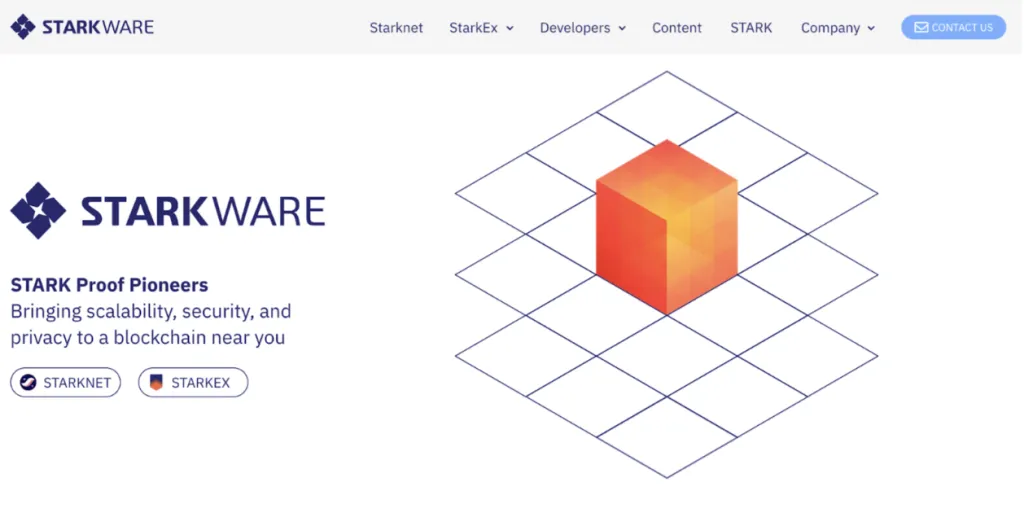Viewport: 1024px width, 513px height.
Task: Expand the Company dropdown chevron
Action: [x=871, y=29]
